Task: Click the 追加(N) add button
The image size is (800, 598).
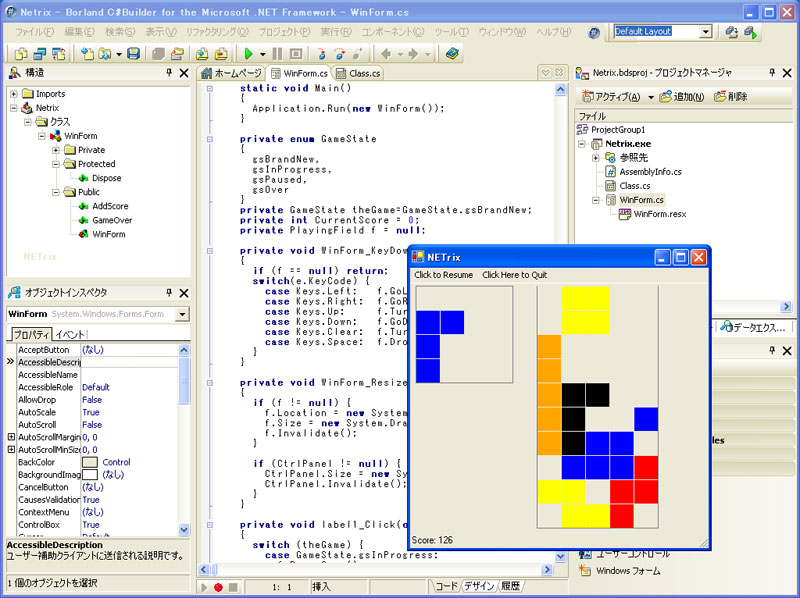Action: pyautogui.click(x=682, y=96)
